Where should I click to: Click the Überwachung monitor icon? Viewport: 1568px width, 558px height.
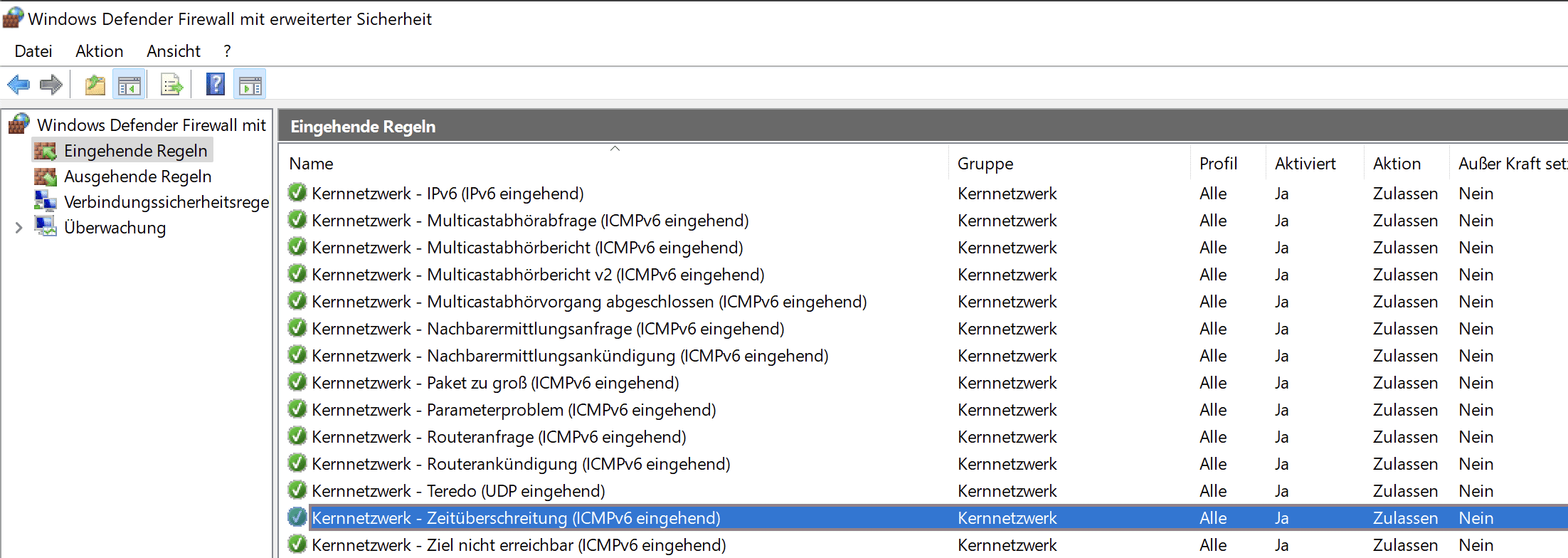click(x=46, y=227)
